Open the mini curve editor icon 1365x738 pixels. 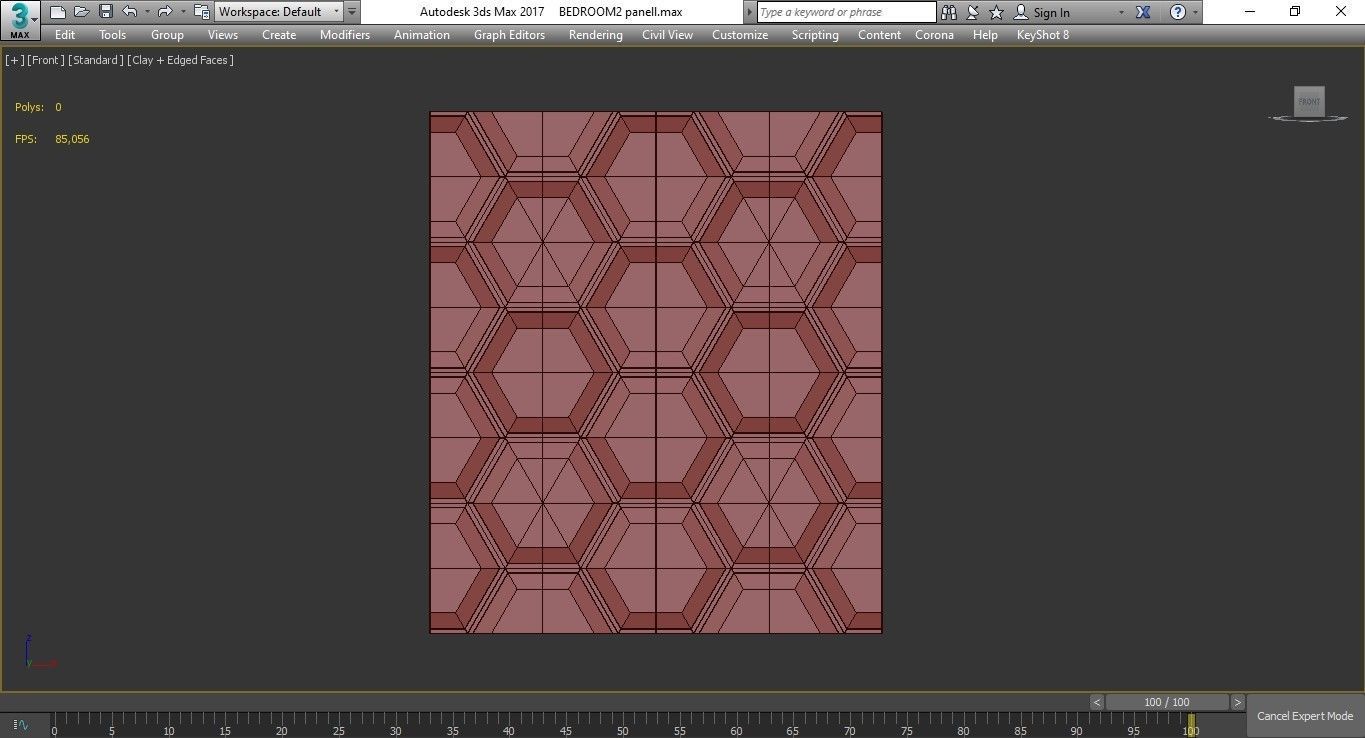point(20,725)
